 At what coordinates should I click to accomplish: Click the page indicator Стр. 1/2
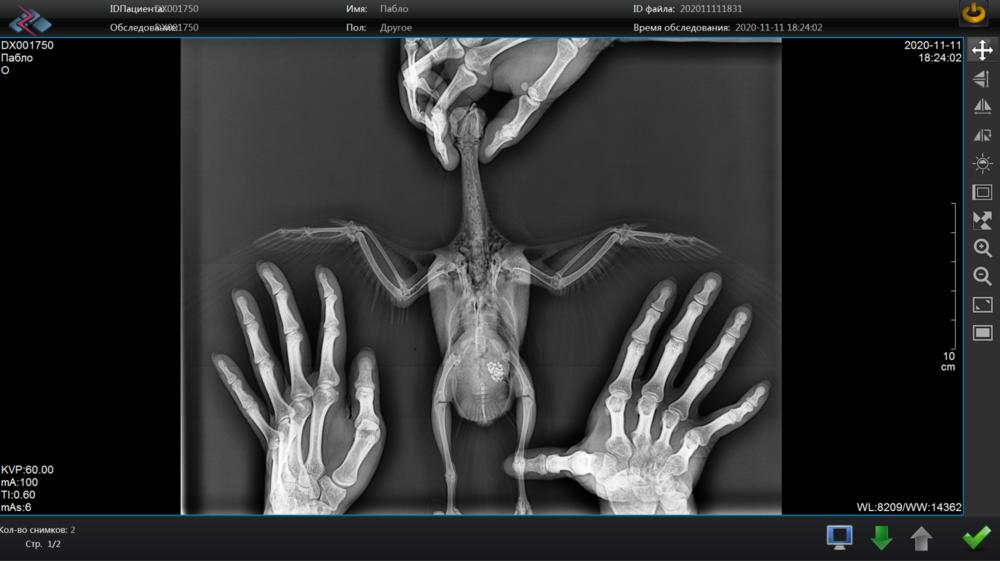point(43,544)
